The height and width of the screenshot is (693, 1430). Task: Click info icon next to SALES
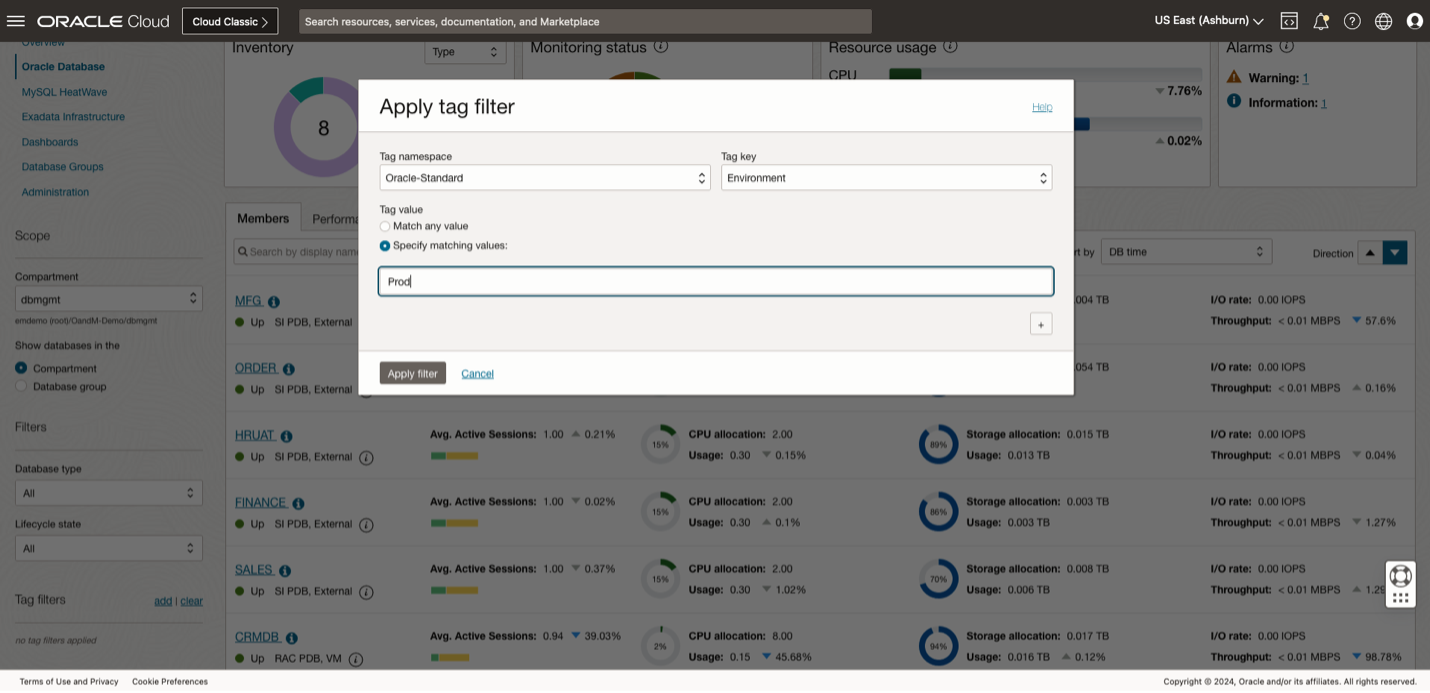pyautogui.click(x=285, y=570)
